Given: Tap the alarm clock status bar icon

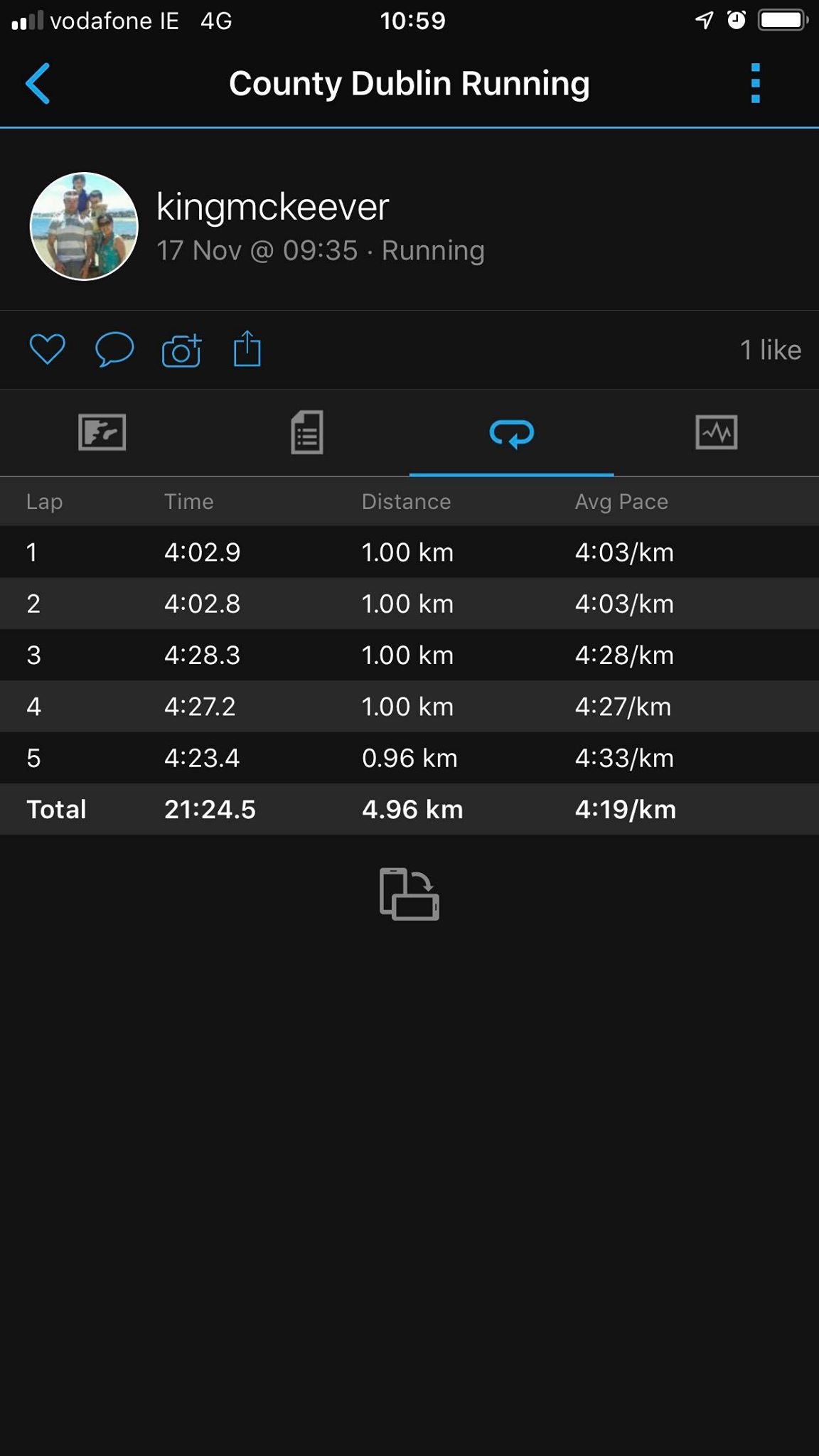Looking at the screenshot, I should [x=737, y=20].
